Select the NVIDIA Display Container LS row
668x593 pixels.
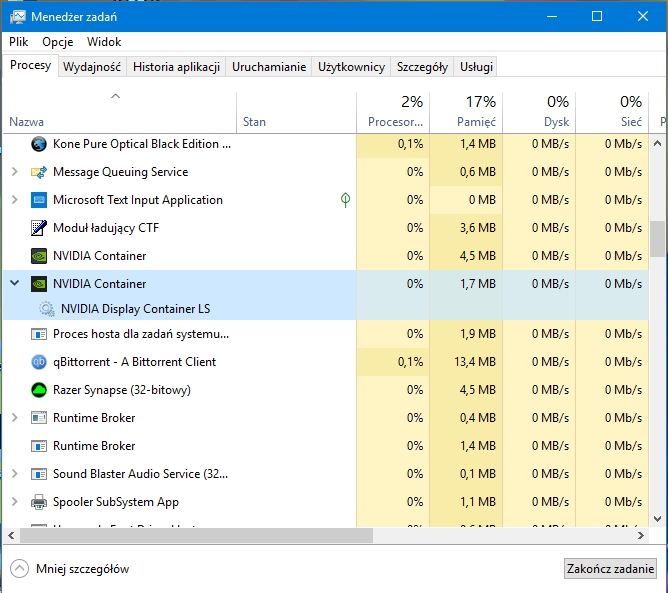[326, 309]
